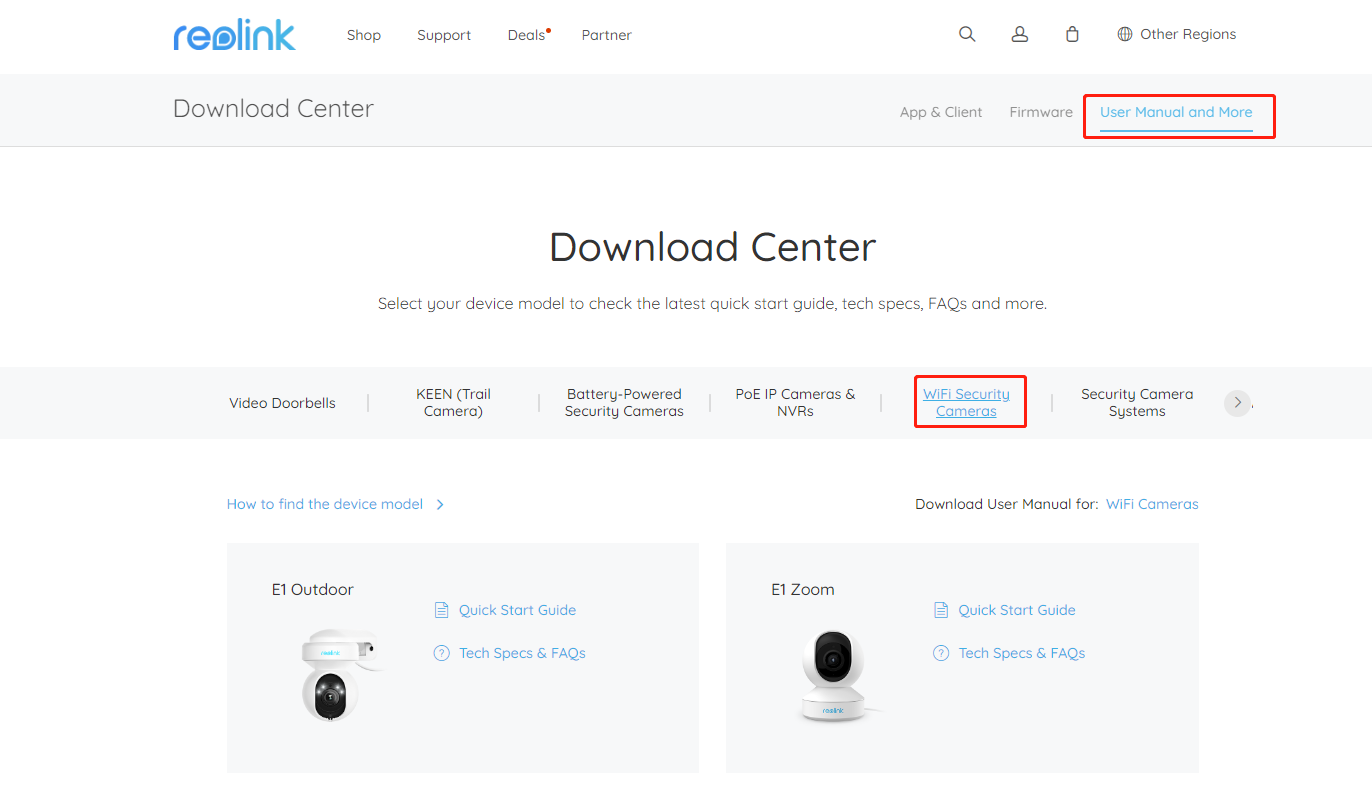Select PoE IP Cameras & NVRs category
Image resolution: width=1372 pixels, height=787 pixels.
796,403
